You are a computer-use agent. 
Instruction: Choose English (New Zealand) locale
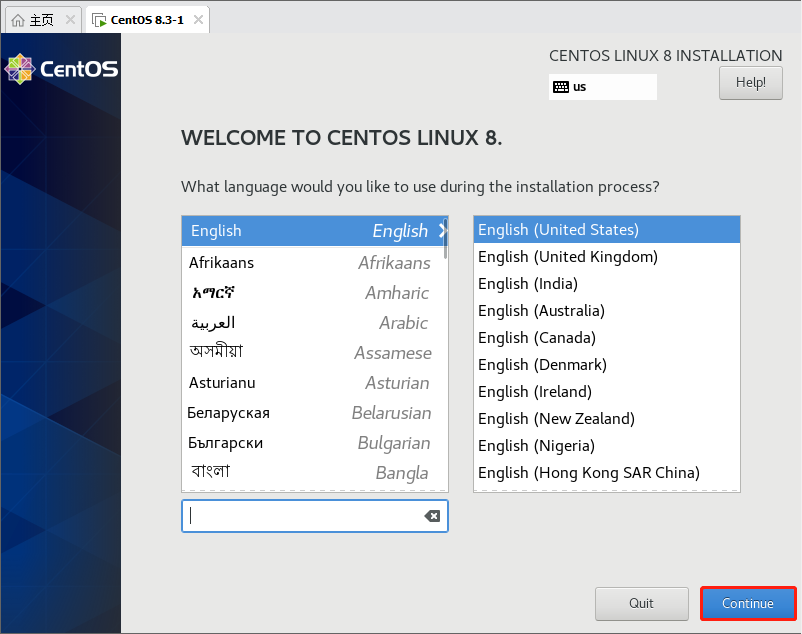tap(607, 419)
